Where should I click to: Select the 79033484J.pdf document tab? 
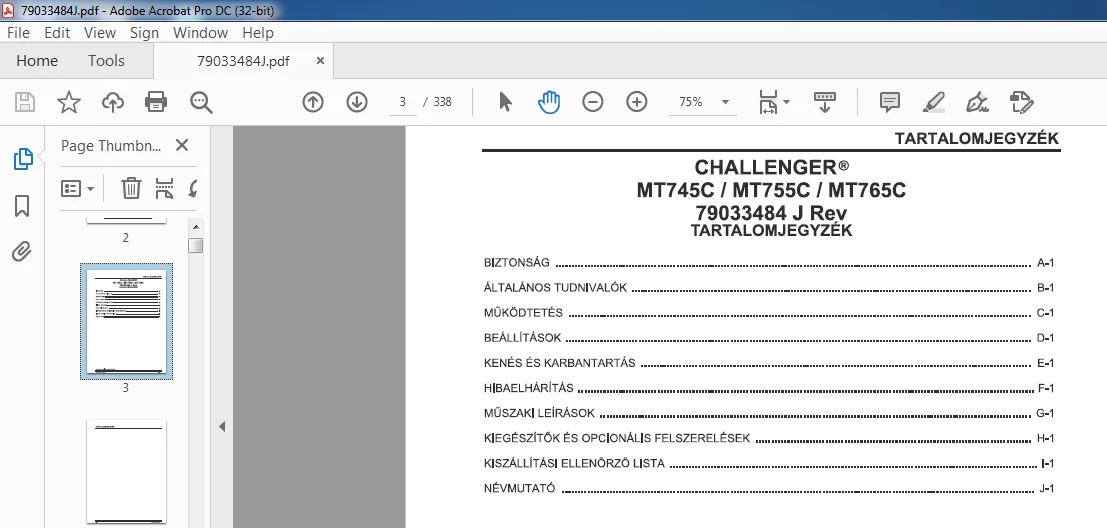pos(243,61)
